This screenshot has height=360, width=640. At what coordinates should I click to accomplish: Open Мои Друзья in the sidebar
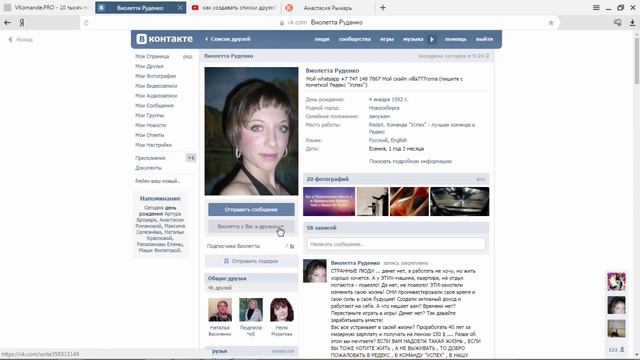coord(149,66)
